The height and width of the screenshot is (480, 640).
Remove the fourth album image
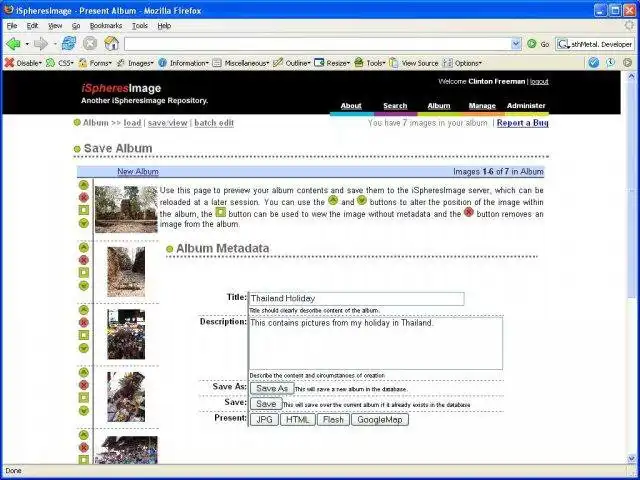pos(84,385)
